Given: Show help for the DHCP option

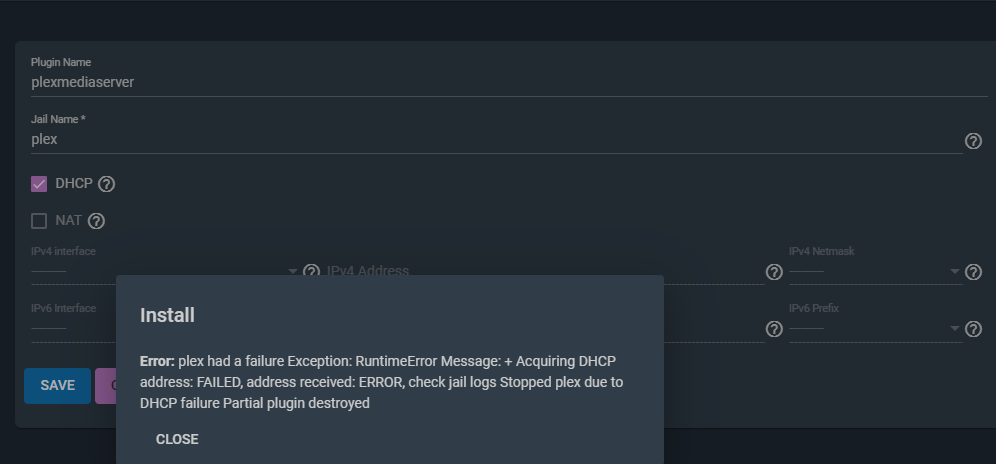Looking at the screenshot, I should (107, 184).
